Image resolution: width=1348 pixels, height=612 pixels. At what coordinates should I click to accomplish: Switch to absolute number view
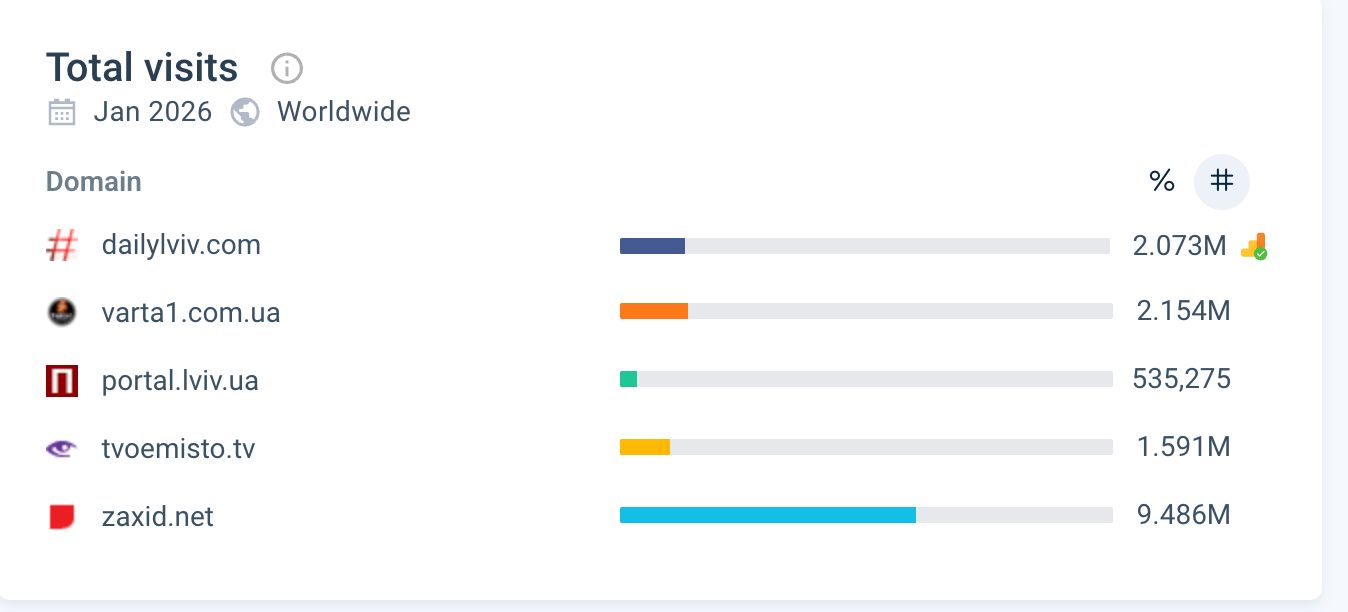pyautogui.click(x=1222, y=181)
